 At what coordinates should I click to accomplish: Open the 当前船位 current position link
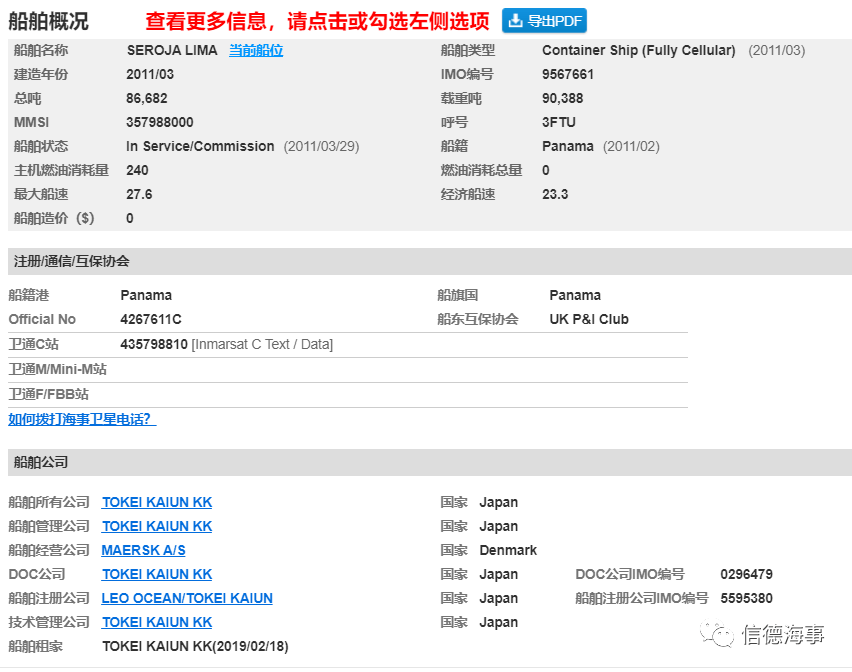(256, 51)
